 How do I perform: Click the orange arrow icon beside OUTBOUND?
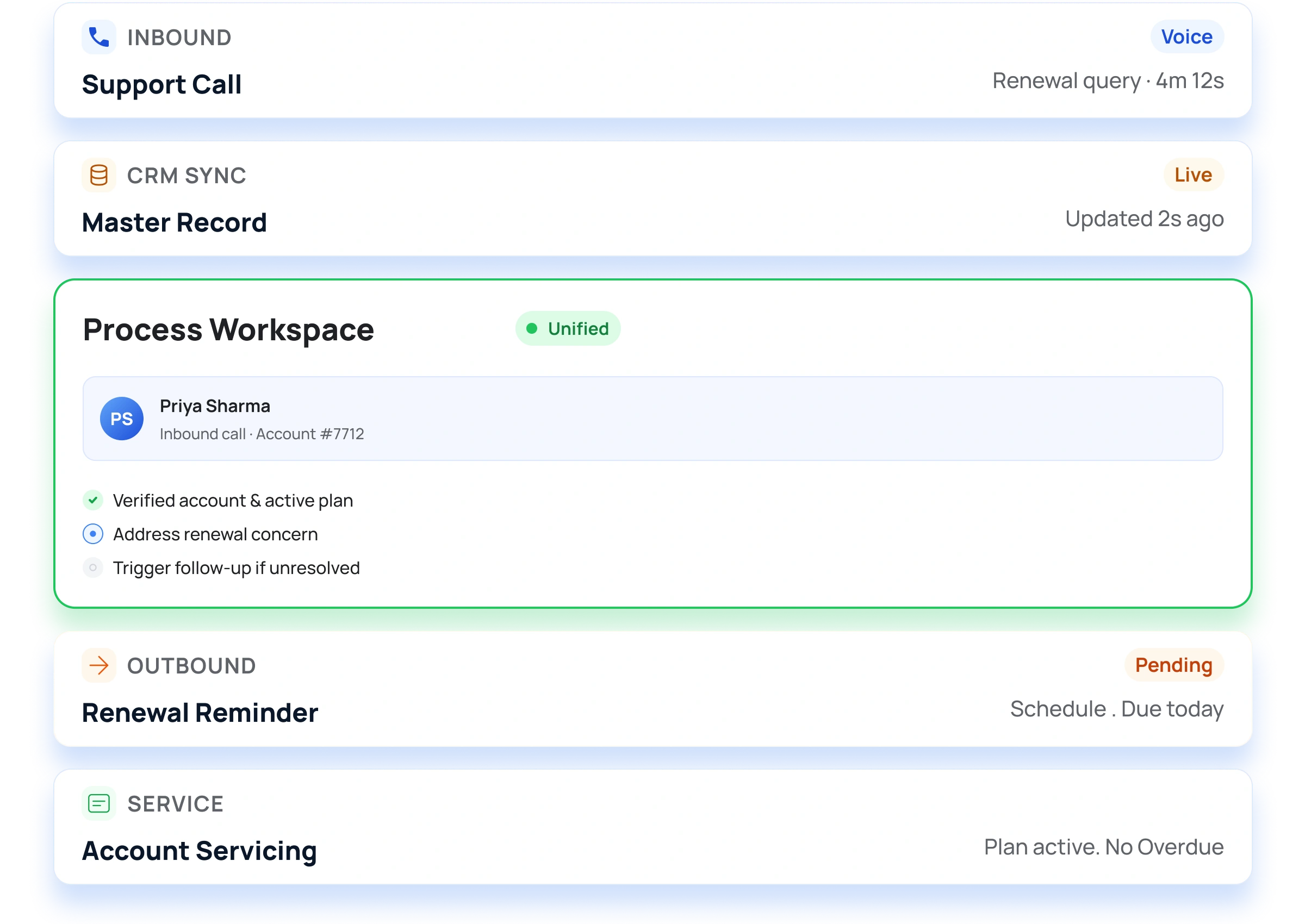click(98, 665)
